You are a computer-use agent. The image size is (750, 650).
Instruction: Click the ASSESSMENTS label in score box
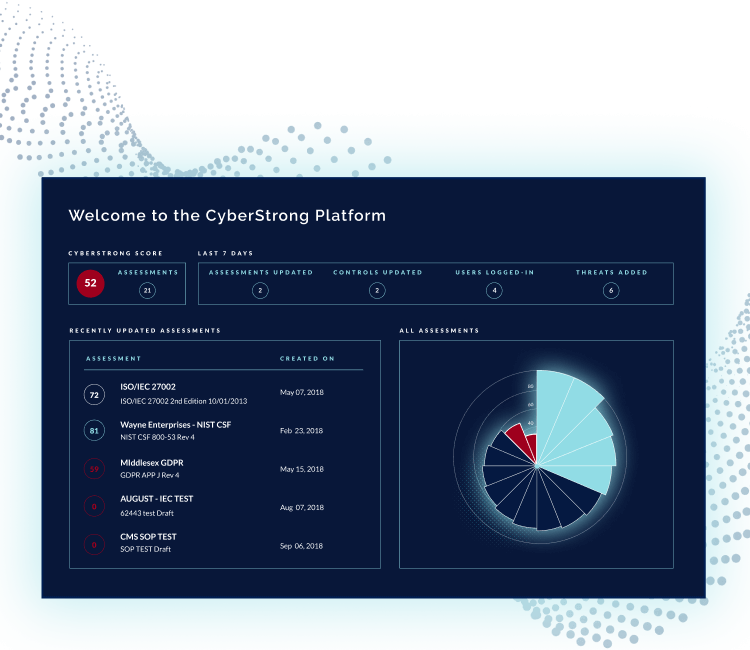click(148, 272)
